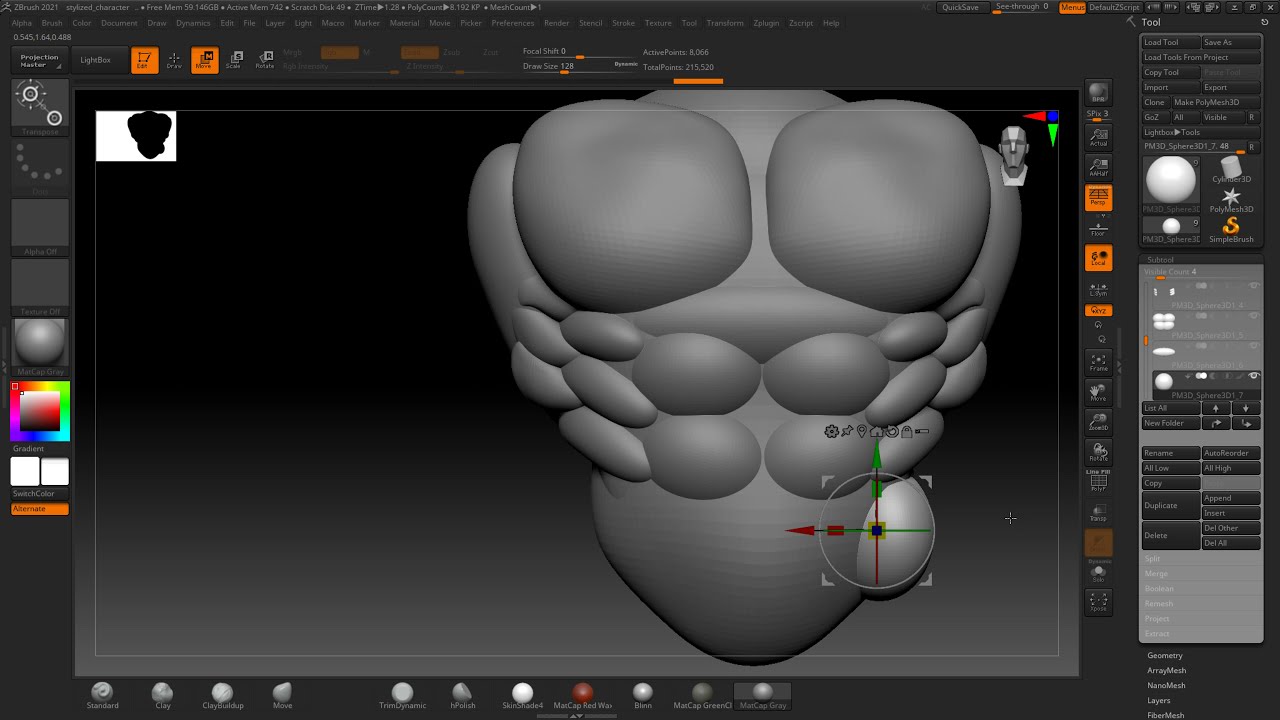The image size is (1280, 720).
Task: Click the AAHalf zoom icon
Action: tap(1098, 167)
